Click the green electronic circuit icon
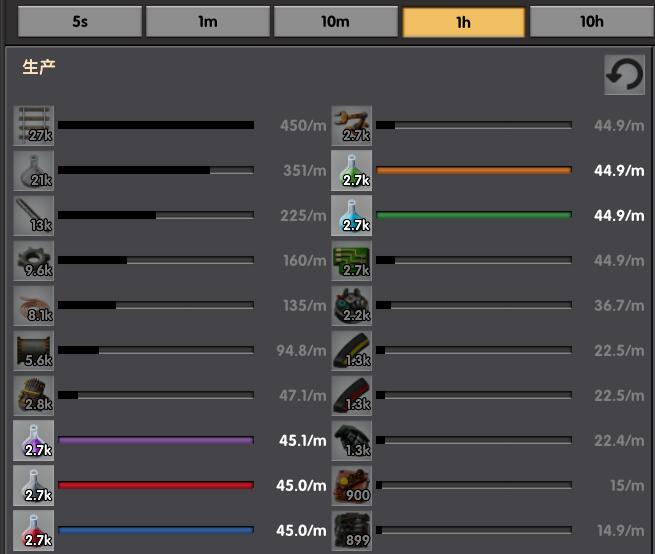This screenshot has width=655, height=554. [351, 261]
